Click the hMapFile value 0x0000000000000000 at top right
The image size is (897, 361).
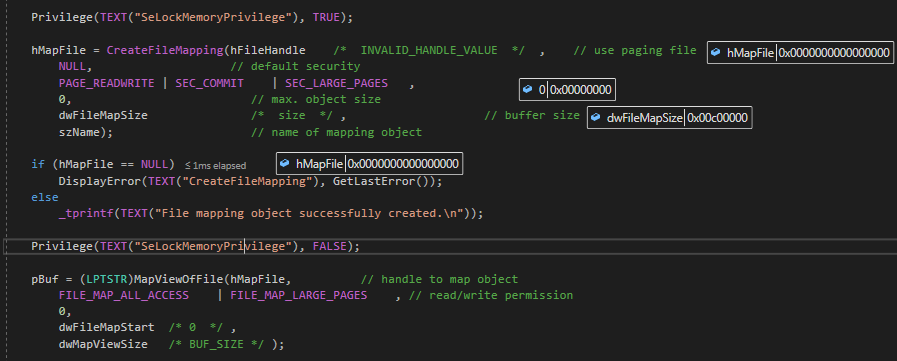coord(834,53)
